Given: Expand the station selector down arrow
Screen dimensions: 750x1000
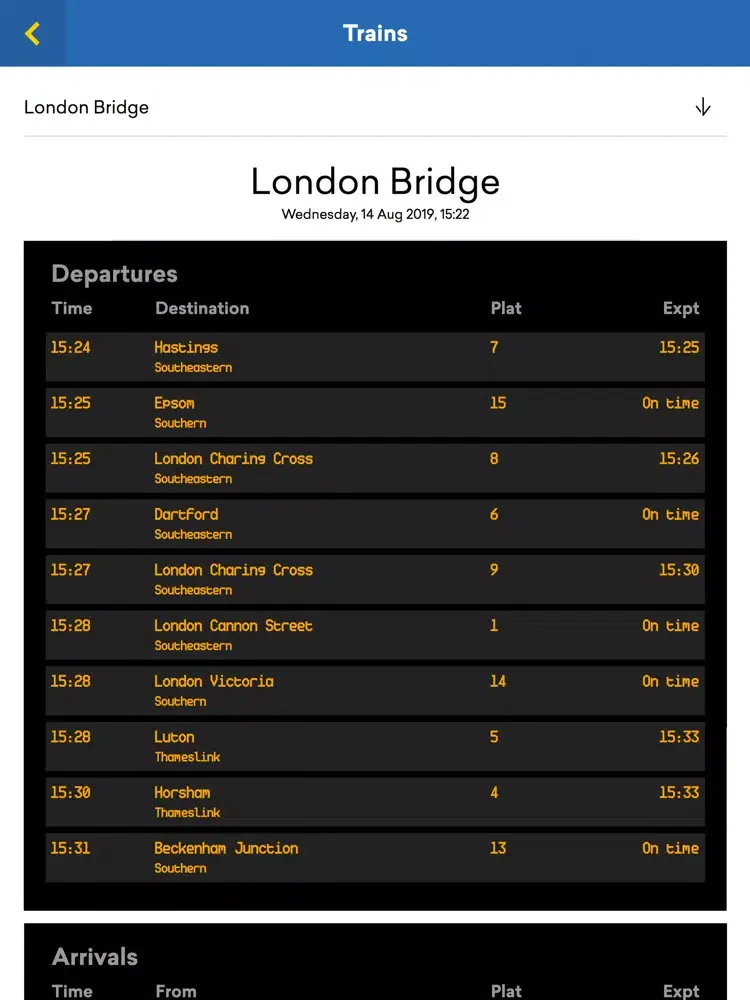Looking at the screenshot, I should 702,107.
